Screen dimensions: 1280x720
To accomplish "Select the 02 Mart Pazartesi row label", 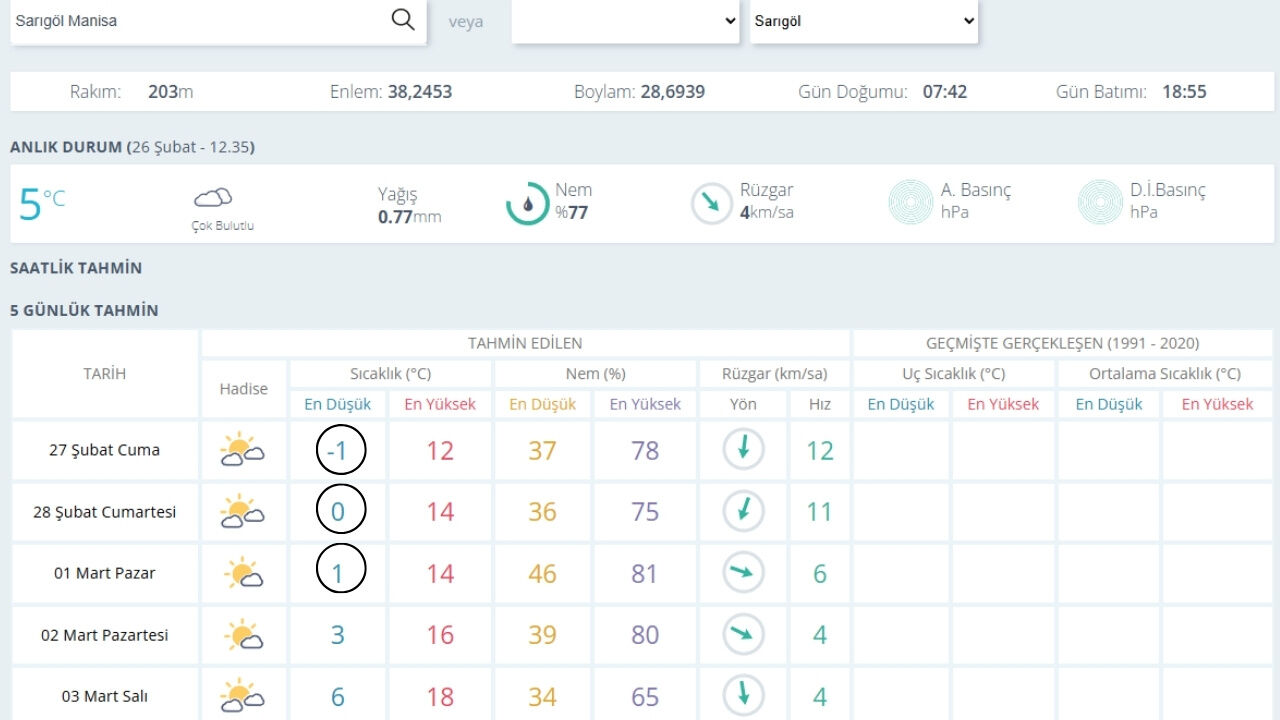I will tap(105, 635).
